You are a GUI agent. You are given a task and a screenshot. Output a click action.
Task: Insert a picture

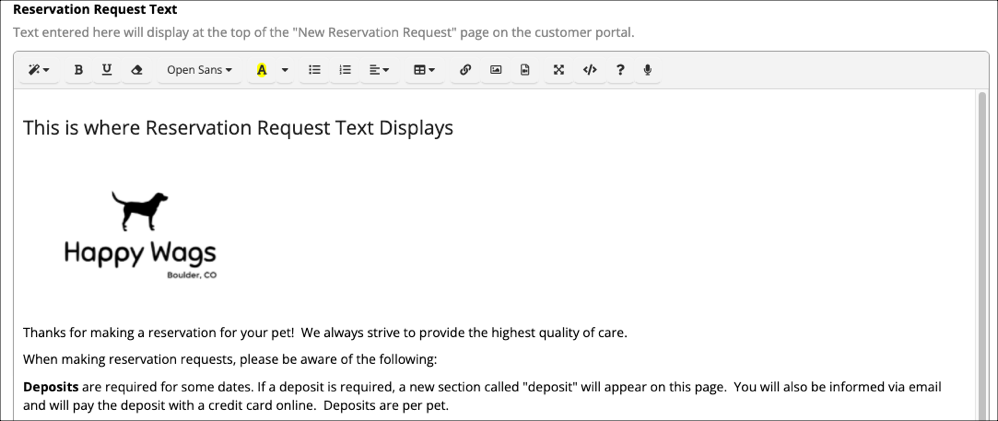pos(495,70)
